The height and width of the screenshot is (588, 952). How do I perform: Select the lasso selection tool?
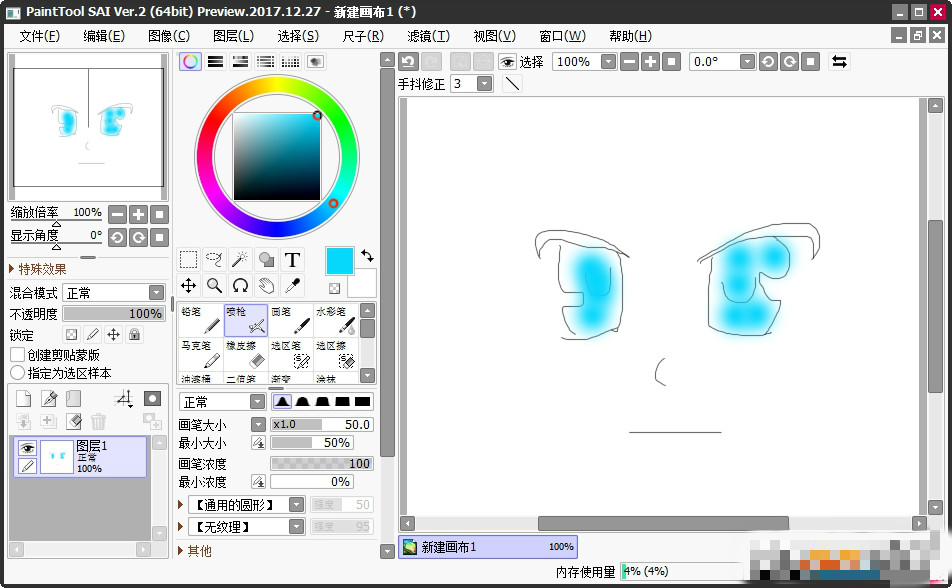coord(214,260)
